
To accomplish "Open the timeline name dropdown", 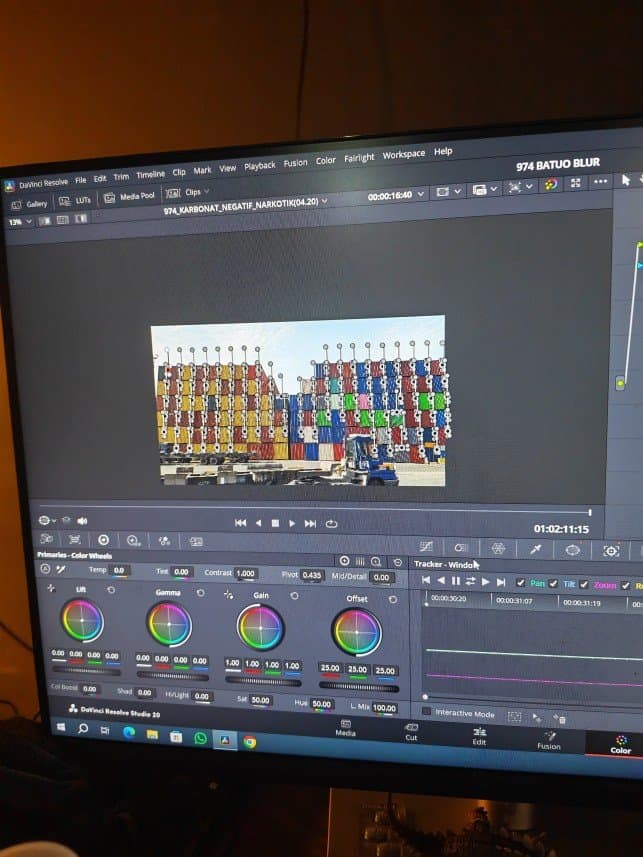I will (324, 201).
